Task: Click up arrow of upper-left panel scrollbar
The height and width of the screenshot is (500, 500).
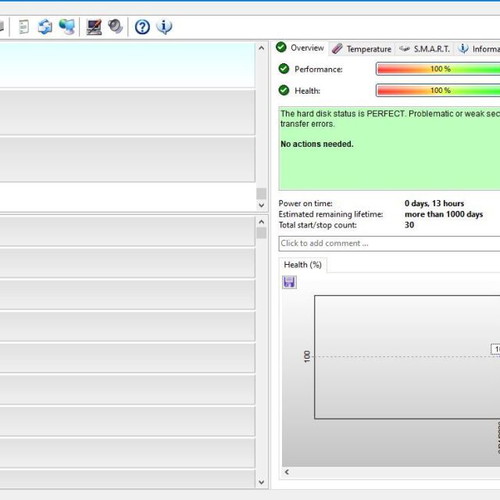Action: click(262, 48)
